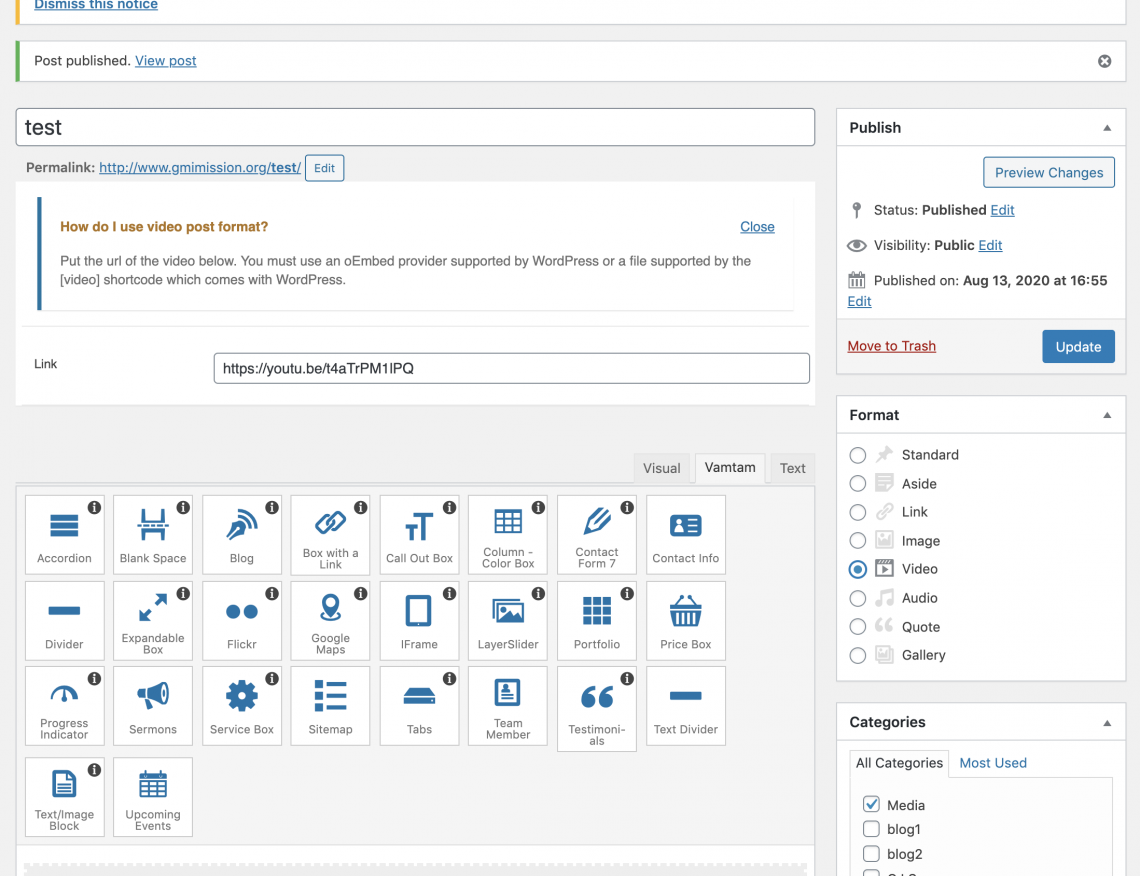Insert the Testimonials element
The image size is (1140, 876).
(597, 708)
